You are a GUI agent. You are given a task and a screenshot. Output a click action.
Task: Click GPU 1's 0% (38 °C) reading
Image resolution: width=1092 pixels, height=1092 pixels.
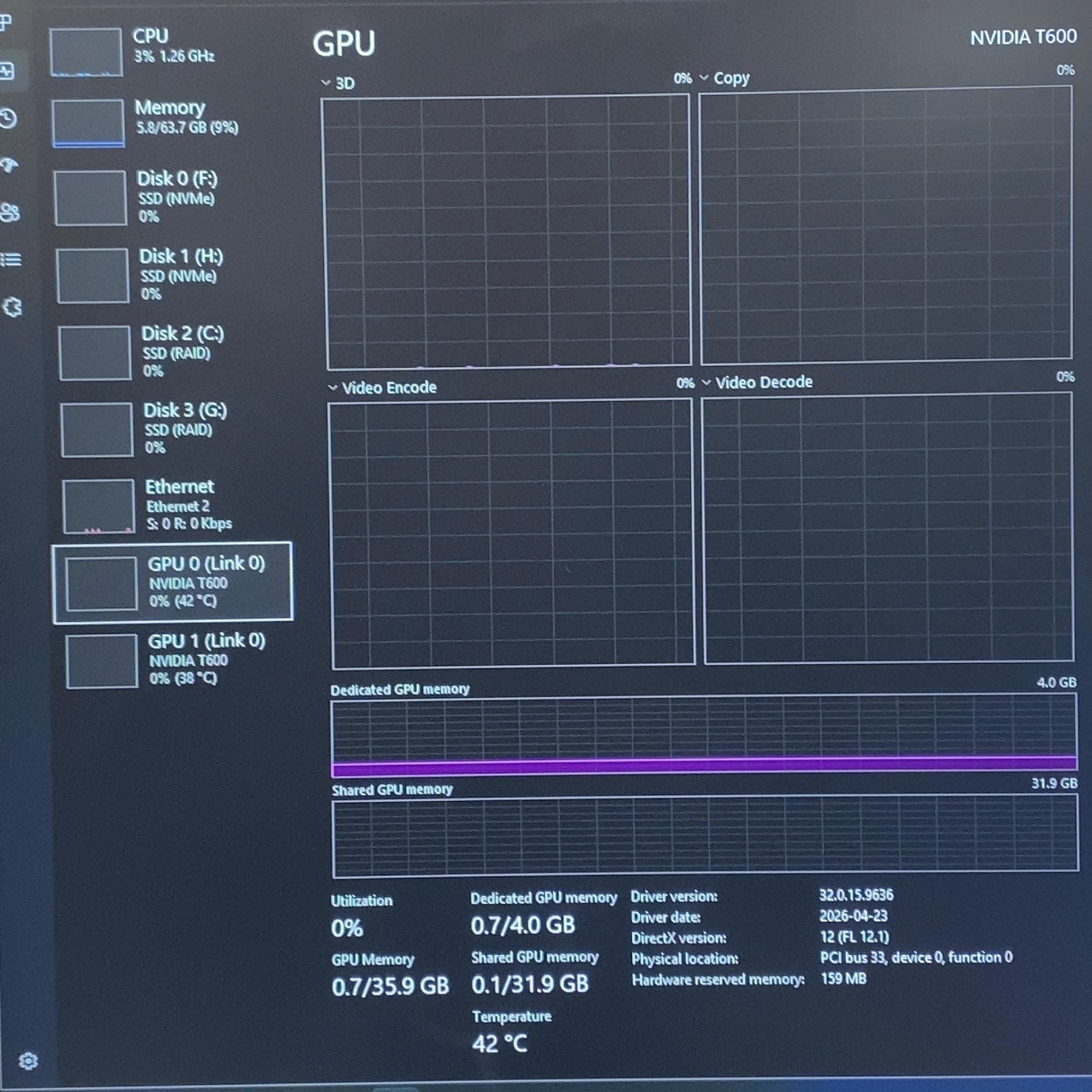click(x=183, y=678)
